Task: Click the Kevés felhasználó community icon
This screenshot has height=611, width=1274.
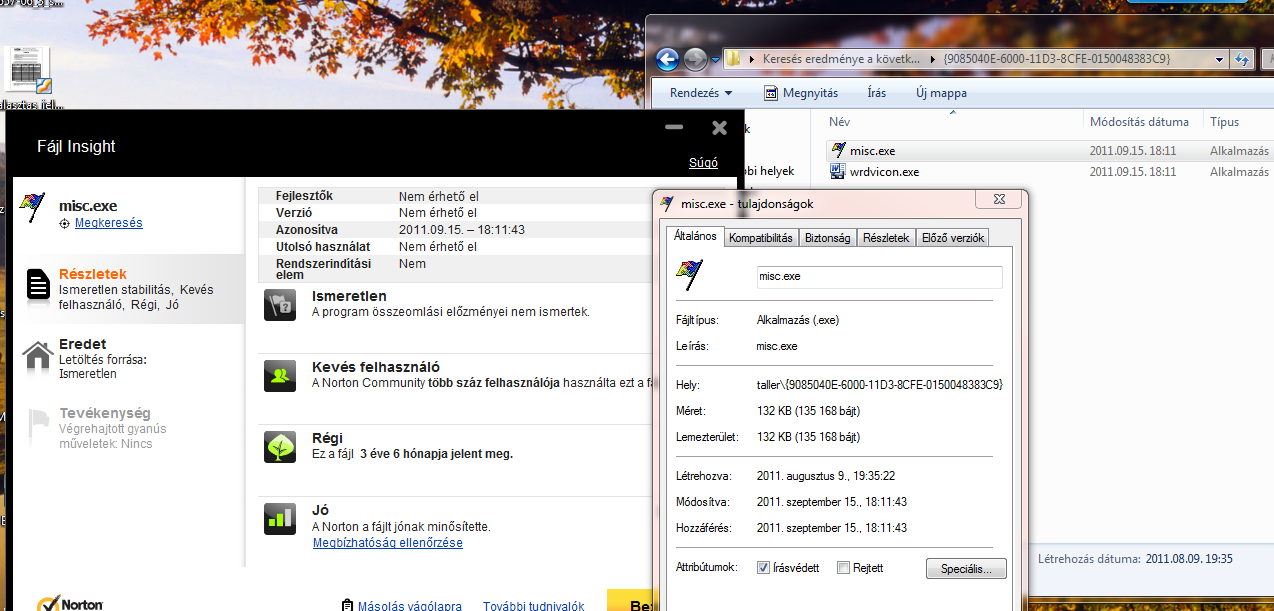Action: [x=280, y=375]
